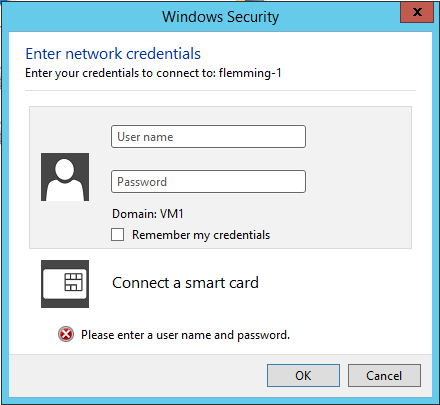Click the "Remember my credentials" label text
440x405 pixels.
(x=201, y=235)
